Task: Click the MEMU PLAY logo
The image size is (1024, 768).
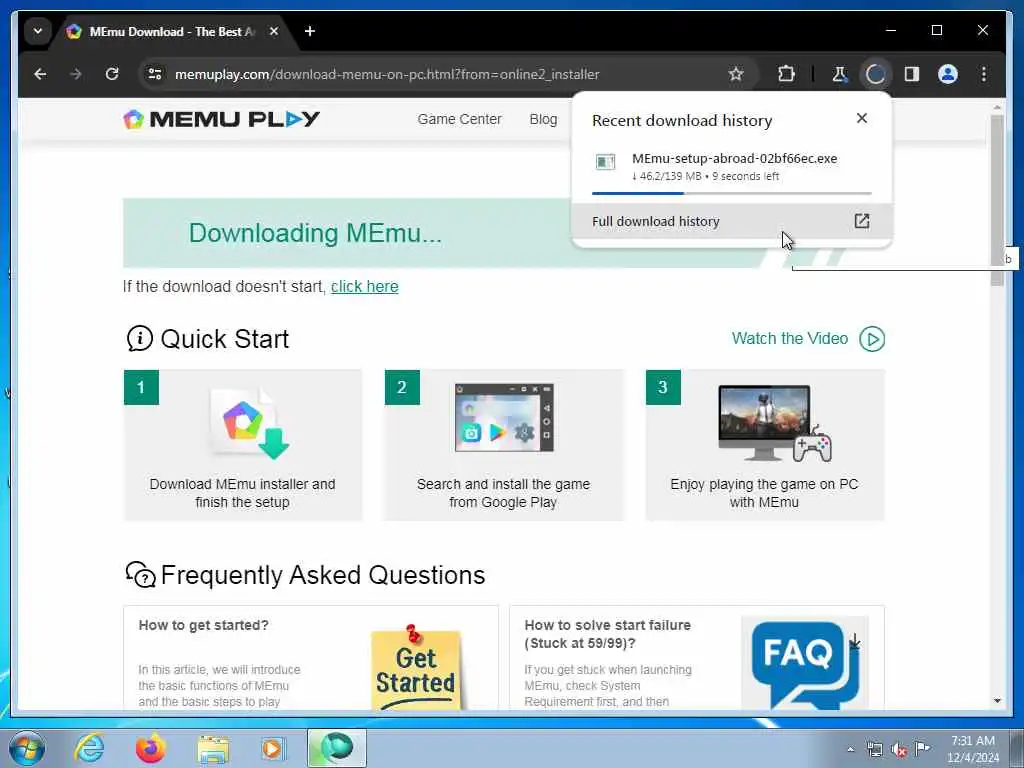Action: click(x=221, y=120)
